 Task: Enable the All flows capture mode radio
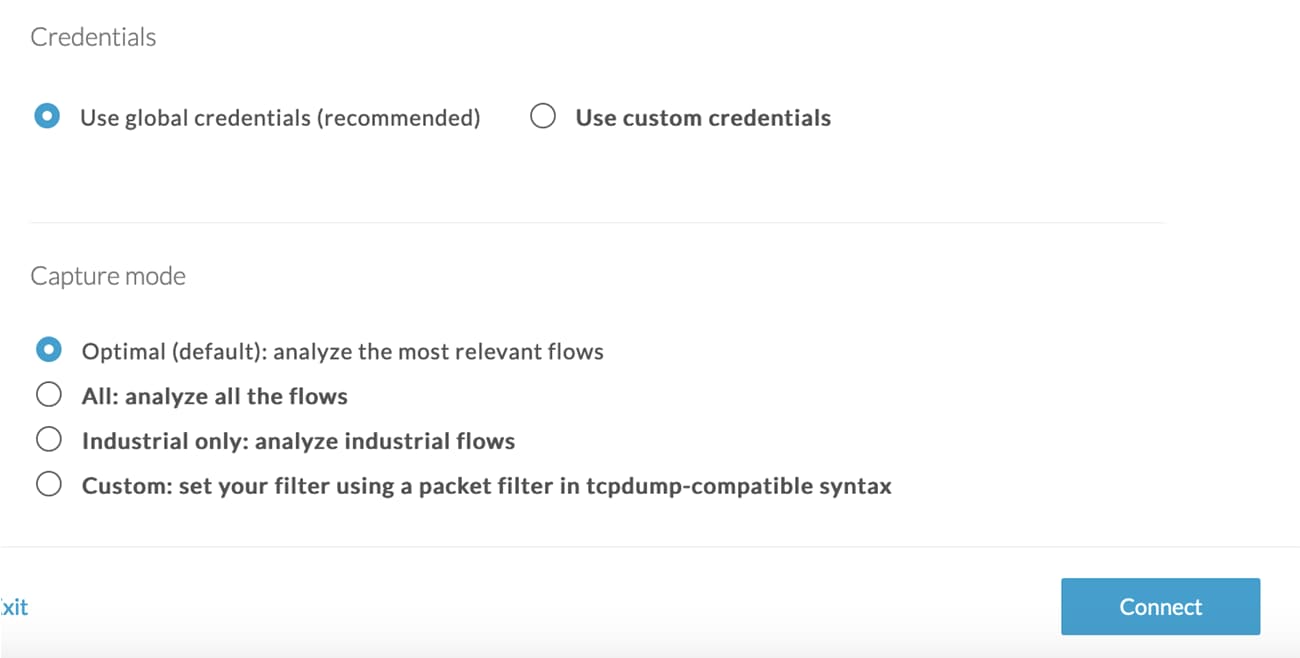pyautogui.click(x=48, y=396)
